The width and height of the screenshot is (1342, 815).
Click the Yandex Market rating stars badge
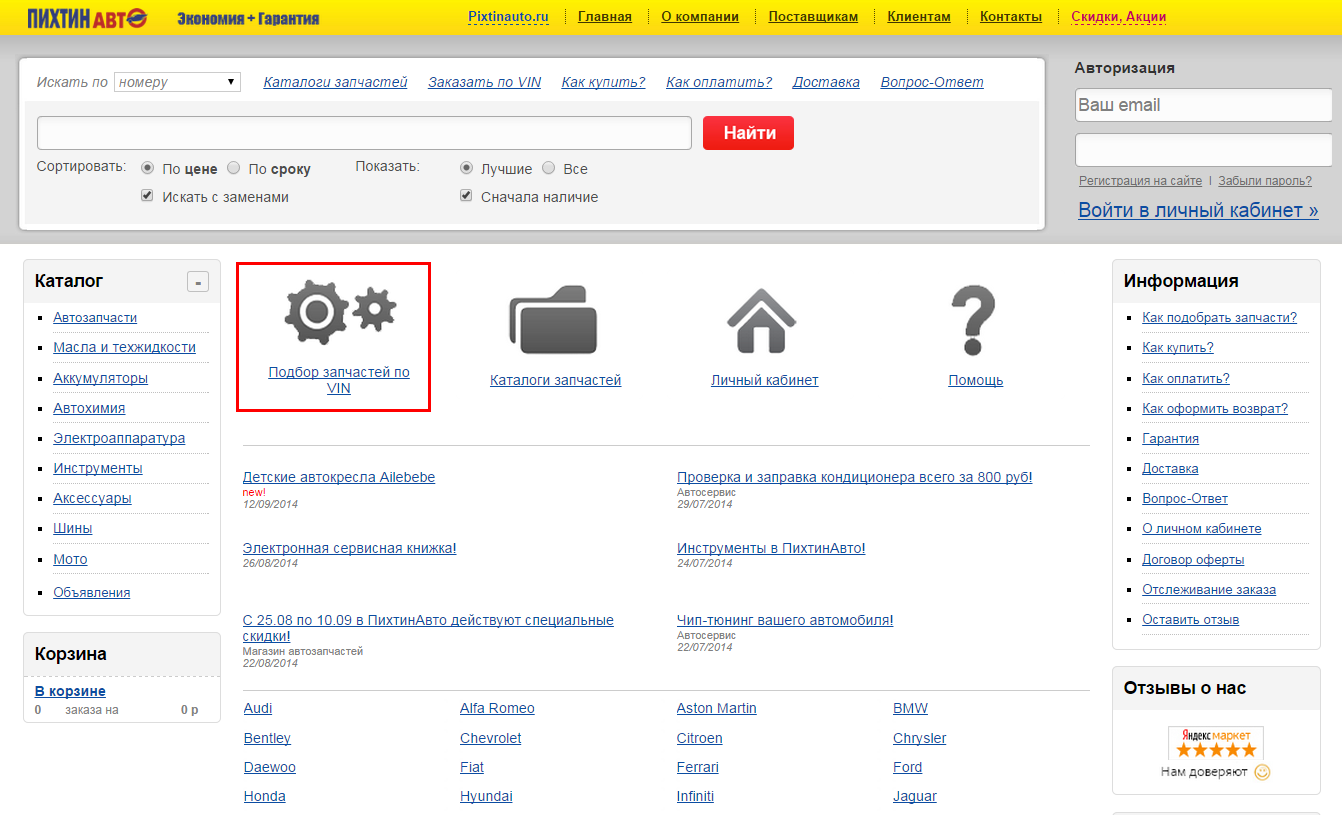click(1215, 744)
